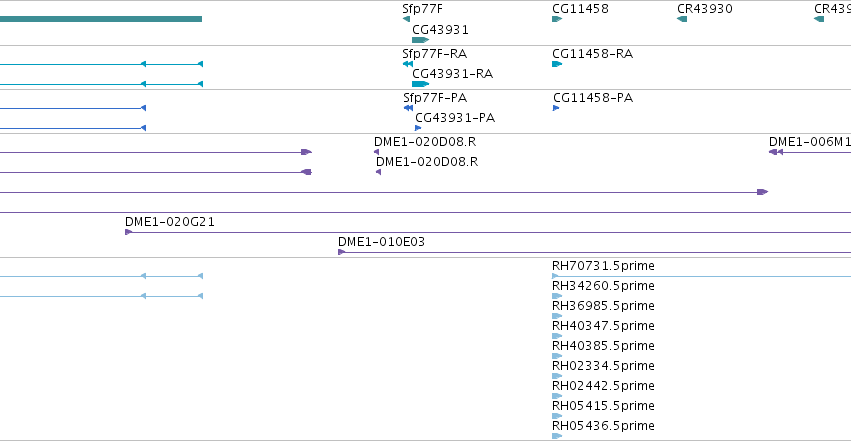Image resolution: width=851 pixels, height=441 pixels.
Task: Click the CG11458-RA transcript label
Action: point(592,53)
